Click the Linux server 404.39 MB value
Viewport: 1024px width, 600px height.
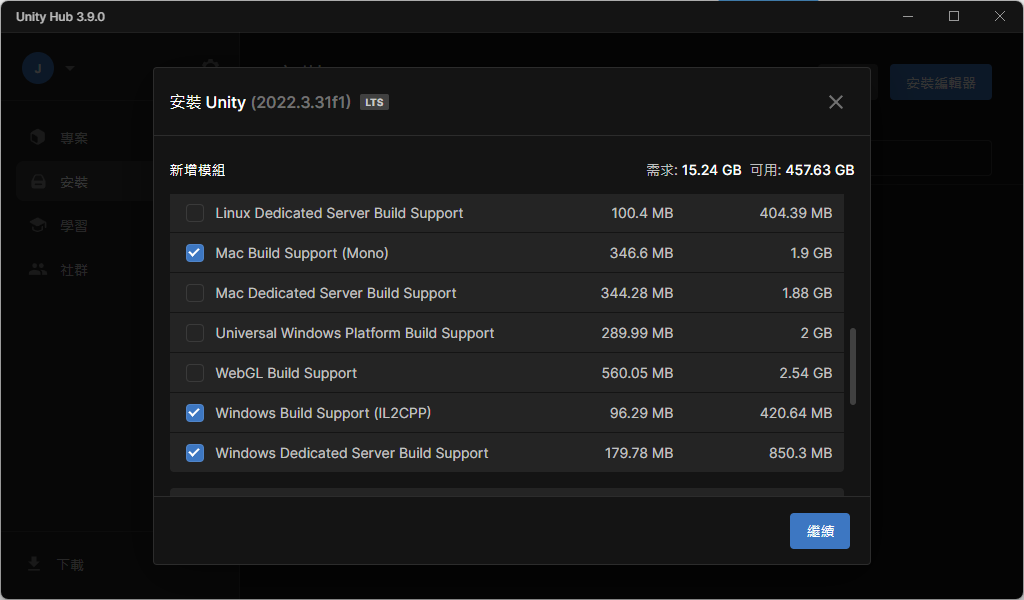(x=795, y=213)
